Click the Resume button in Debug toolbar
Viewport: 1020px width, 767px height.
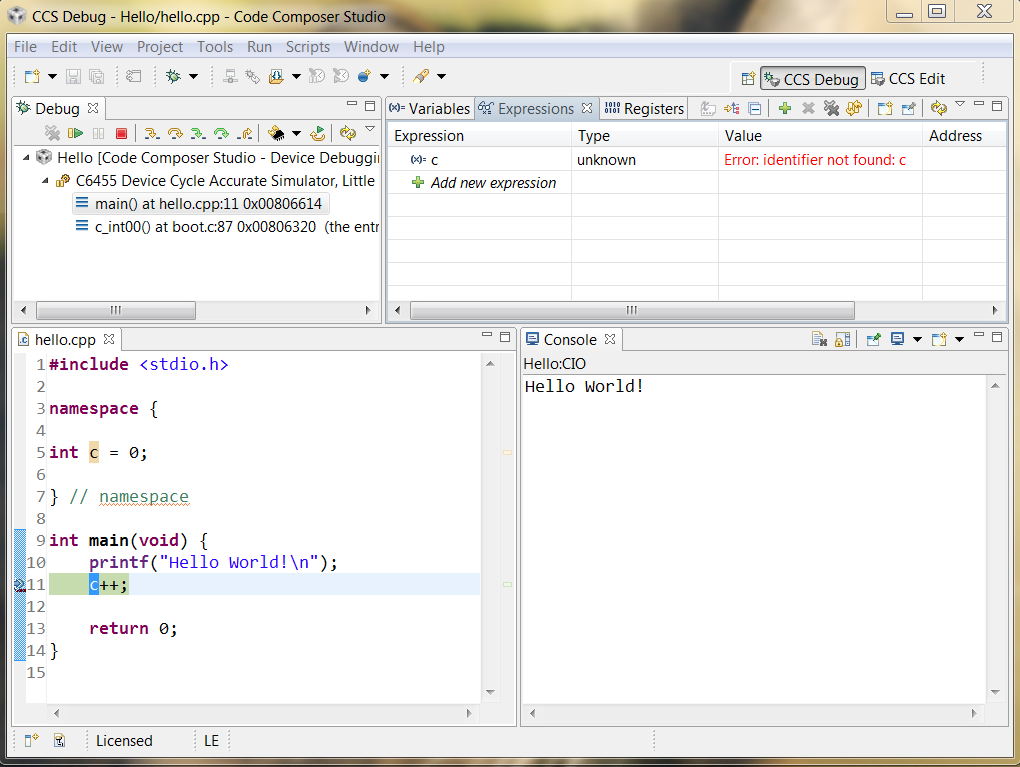[75, 133]
